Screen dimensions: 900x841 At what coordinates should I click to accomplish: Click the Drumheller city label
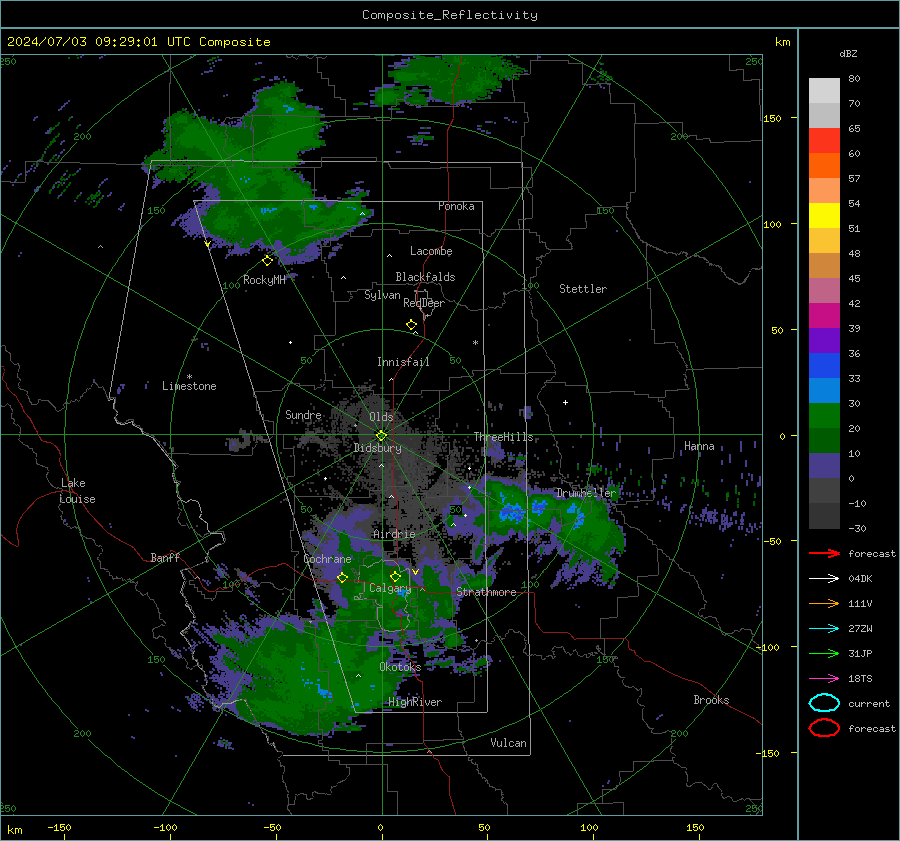(586, 493)
